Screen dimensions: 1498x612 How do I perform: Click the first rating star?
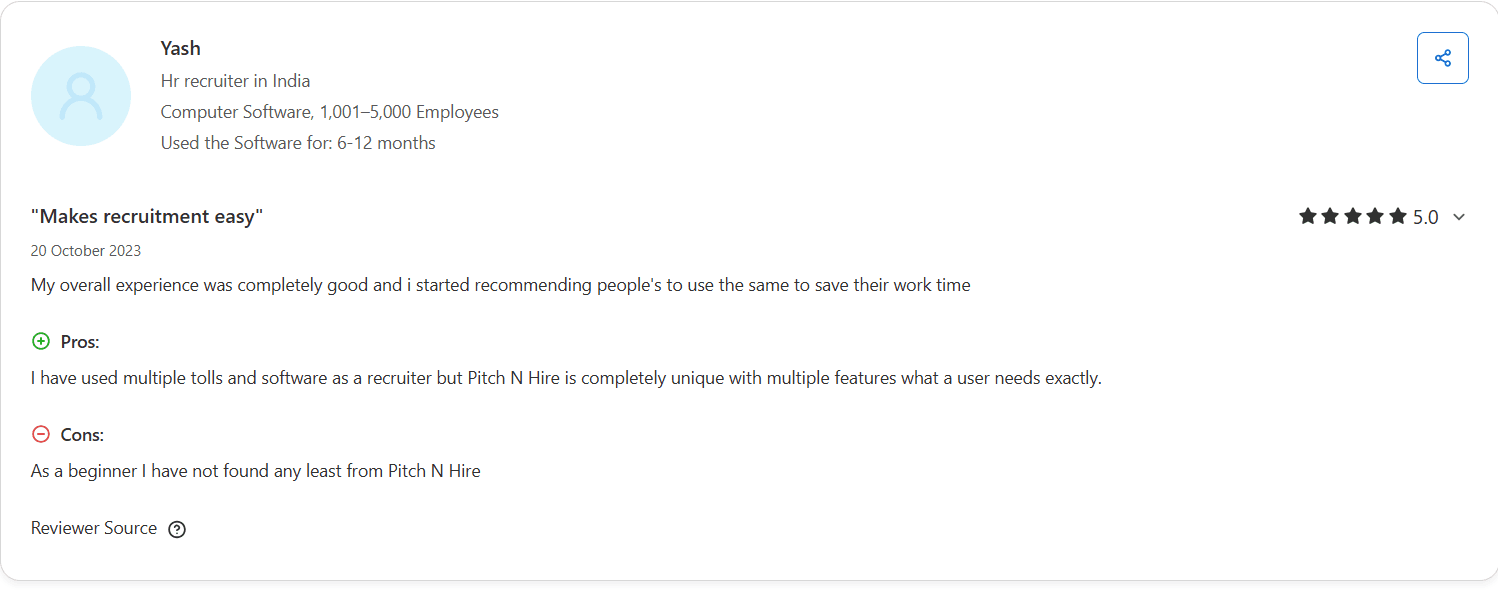coord(1309,215)
